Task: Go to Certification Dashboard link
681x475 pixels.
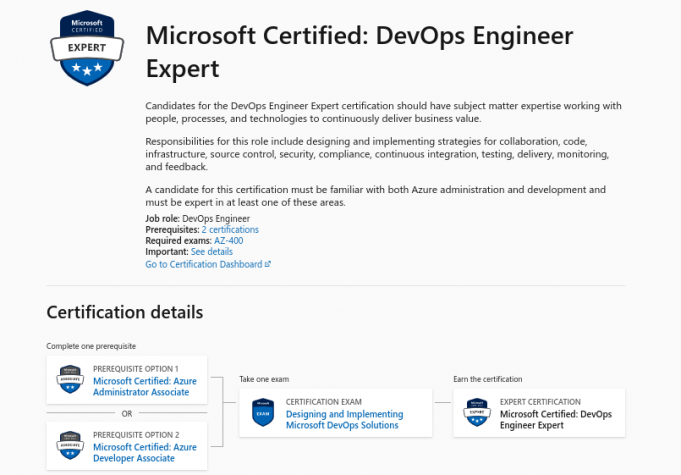Action: (203, 265)
